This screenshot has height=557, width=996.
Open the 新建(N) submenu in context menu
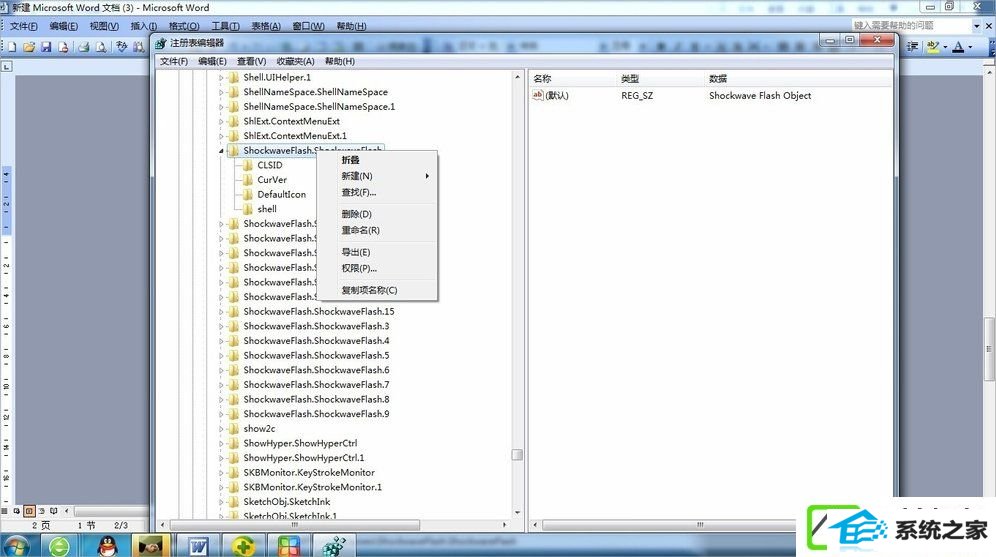[377, 176]
